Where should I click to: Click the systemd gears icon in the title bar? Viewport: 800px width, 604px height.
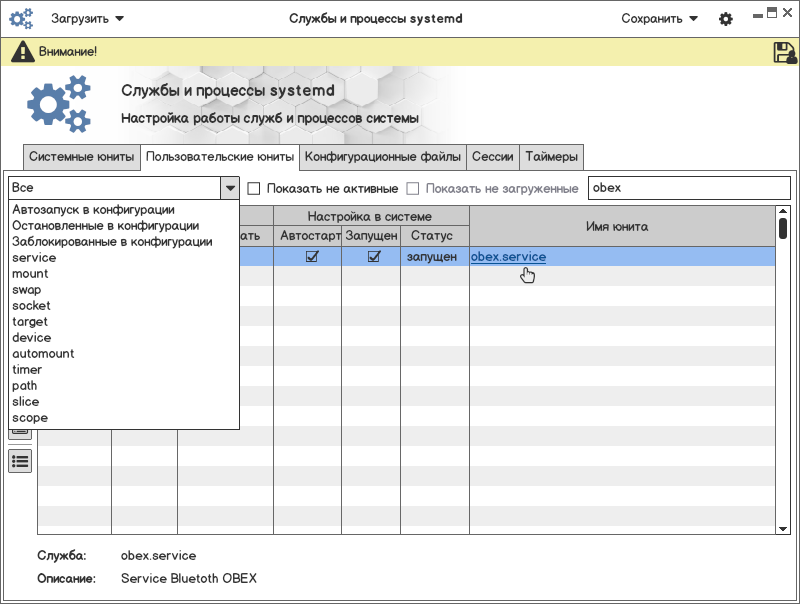(x=21, y=19)
